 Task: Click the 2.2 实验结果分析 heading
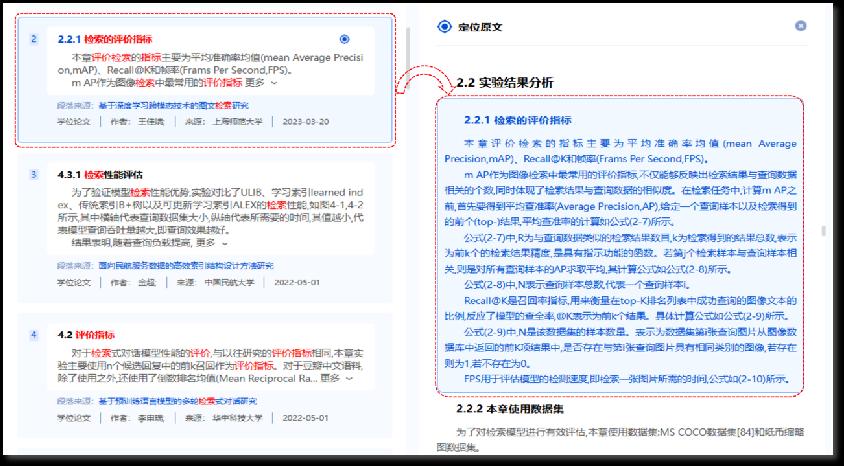click(505, 82)
